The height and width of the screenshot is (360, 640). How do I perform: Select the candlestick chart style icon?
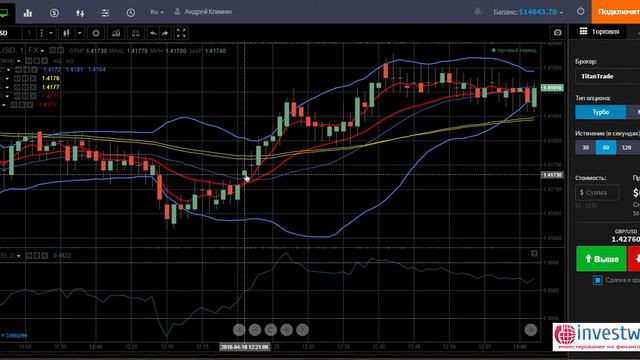coord(67,33)
